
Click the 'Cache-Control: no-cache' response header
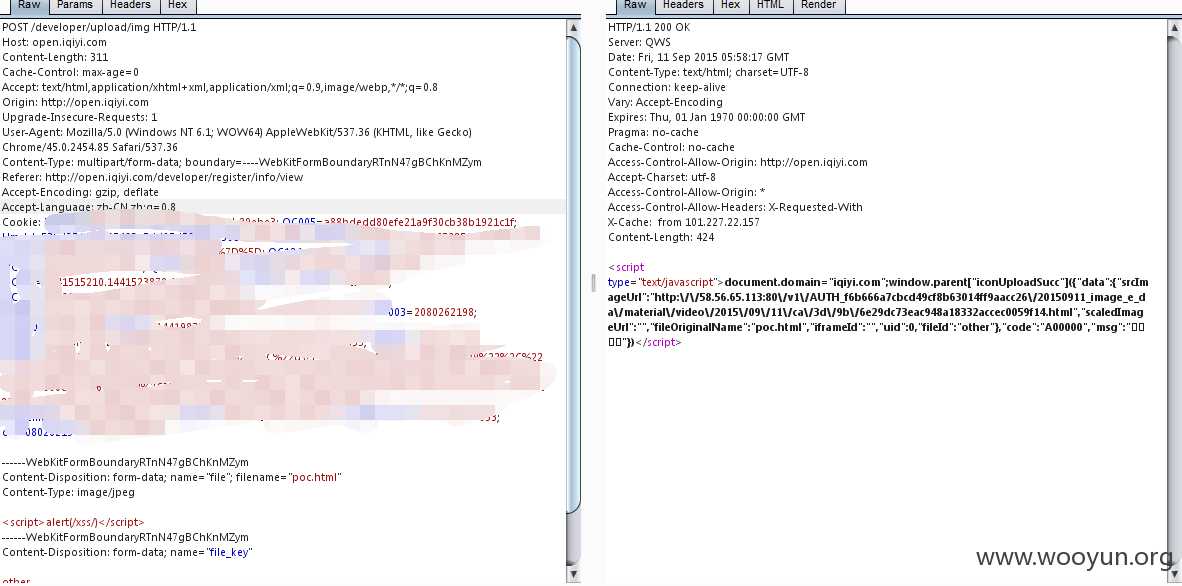click(671, 147)
